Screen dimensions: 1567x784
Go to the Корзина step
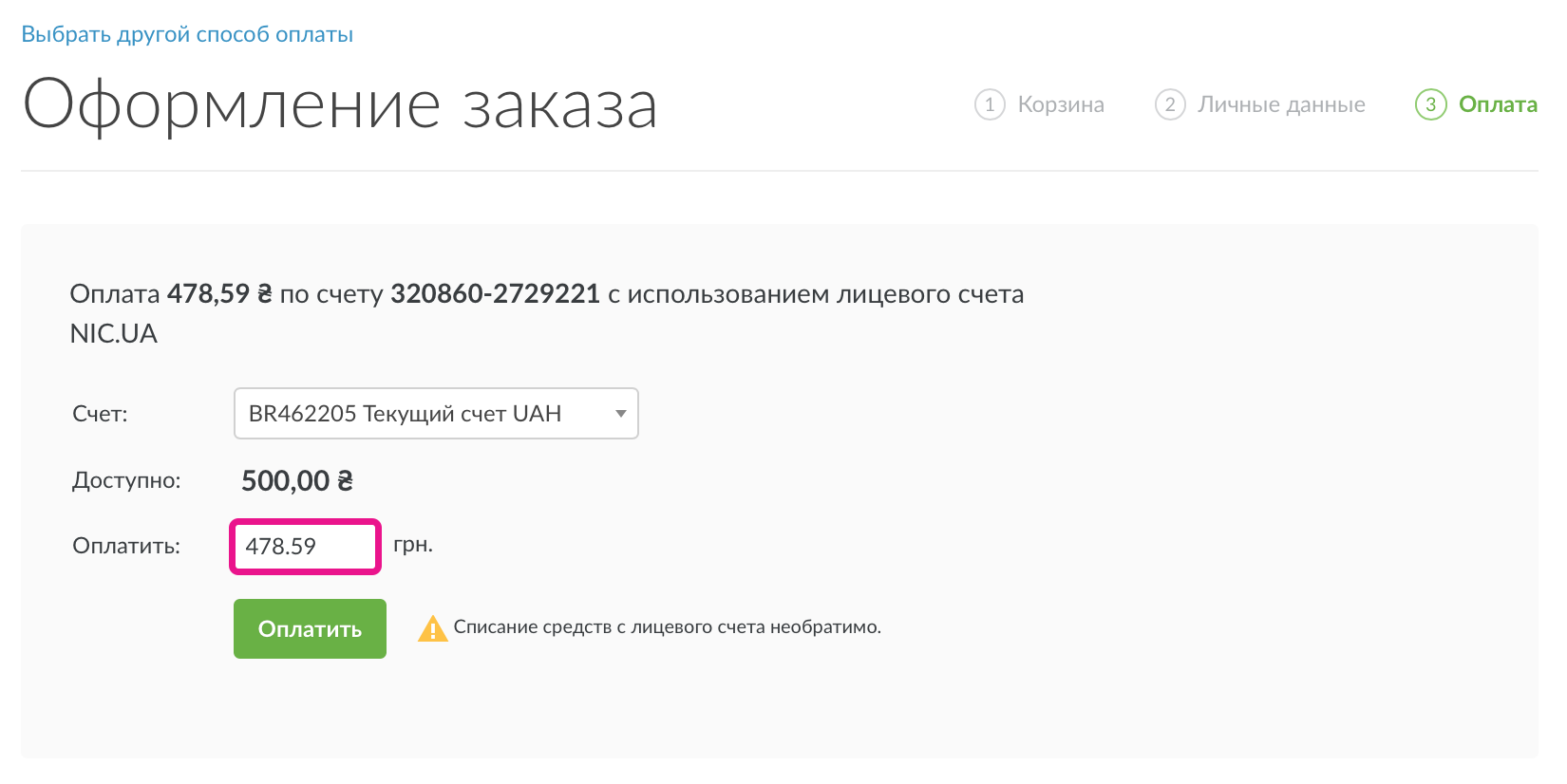[x=1061, y=104]
